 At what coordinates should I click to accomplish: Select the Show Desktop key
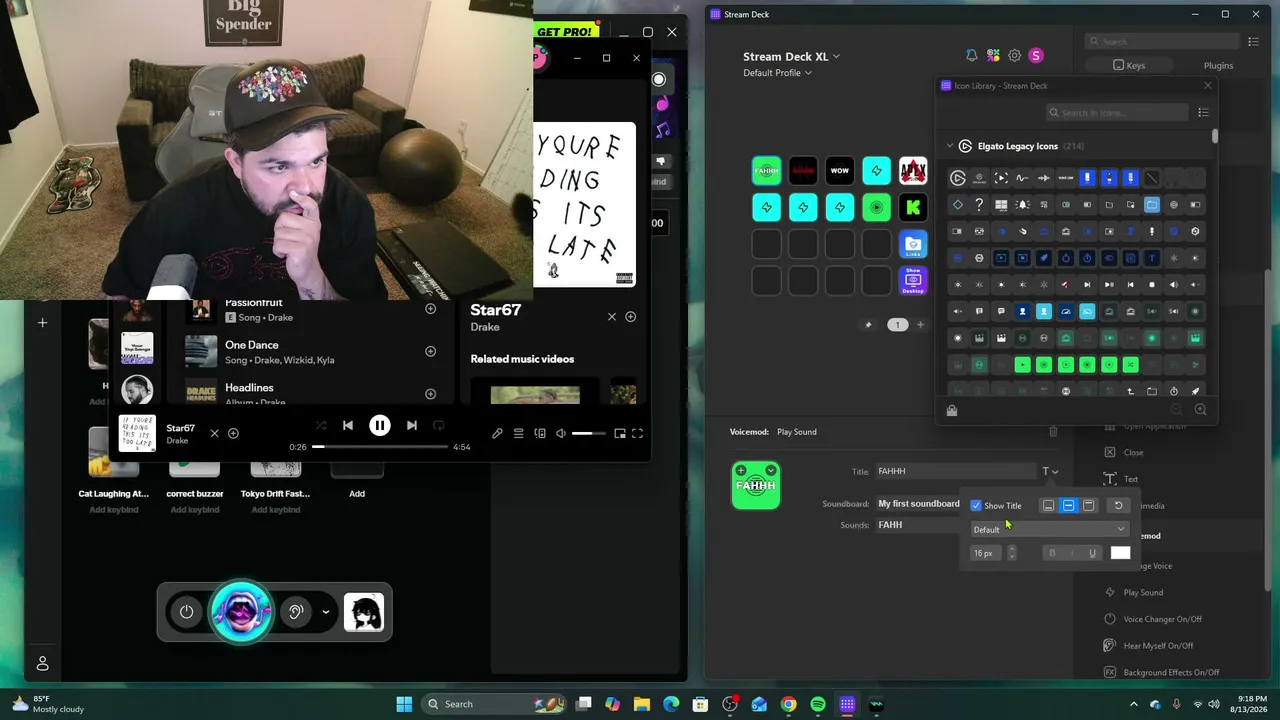click(913, 280)
